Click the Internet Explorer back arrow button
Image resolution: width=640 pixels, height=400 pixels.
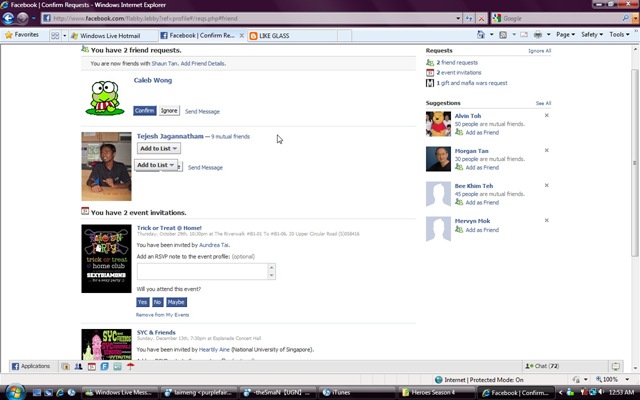pos(8,18)
